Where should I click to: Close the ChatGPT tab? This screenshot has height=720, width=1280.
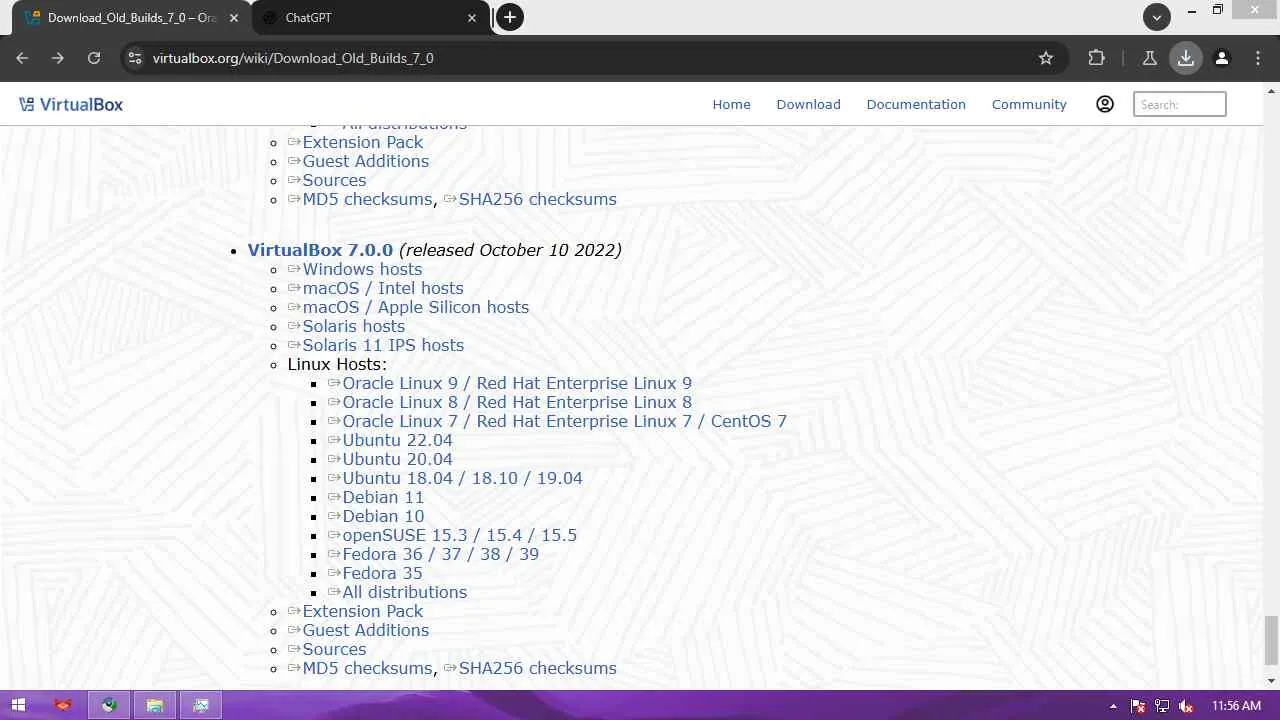tap(472, 18)
